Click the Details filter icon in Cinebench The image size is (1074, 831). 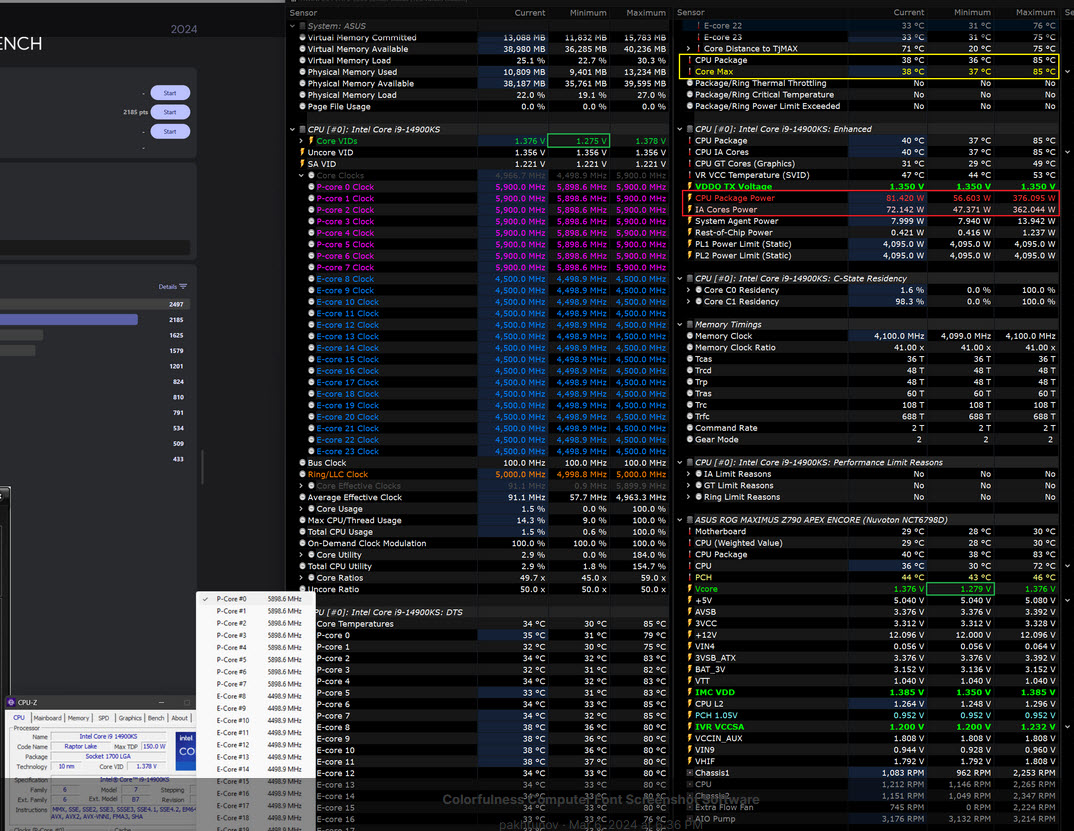pos(183,286)
